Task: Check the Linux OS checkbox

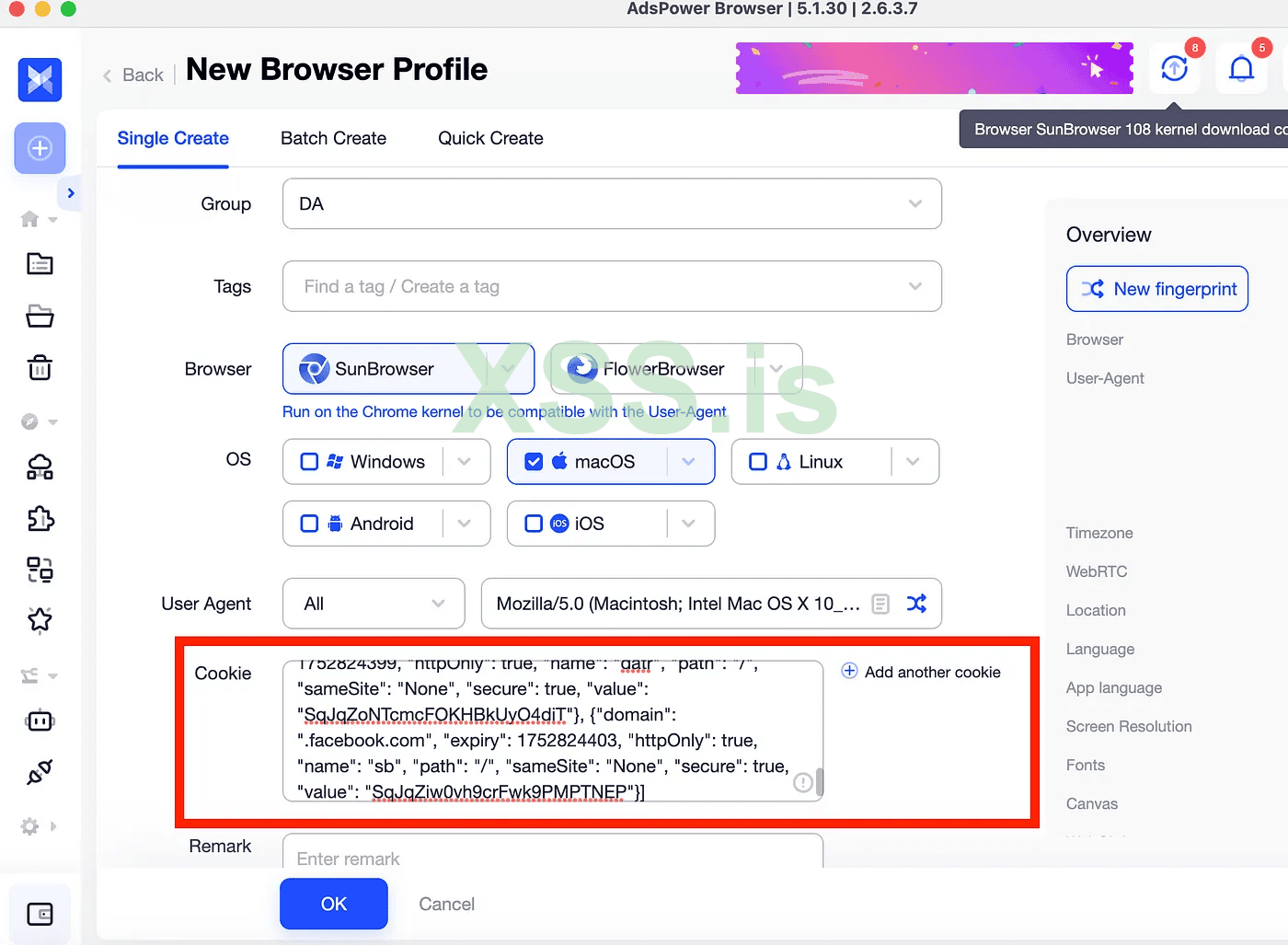Action: coord(758,461)
